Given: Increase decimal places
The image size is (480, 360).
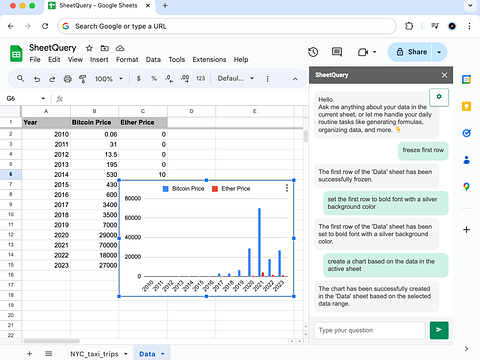Looking at the screenshot, I should coord(185,79).
